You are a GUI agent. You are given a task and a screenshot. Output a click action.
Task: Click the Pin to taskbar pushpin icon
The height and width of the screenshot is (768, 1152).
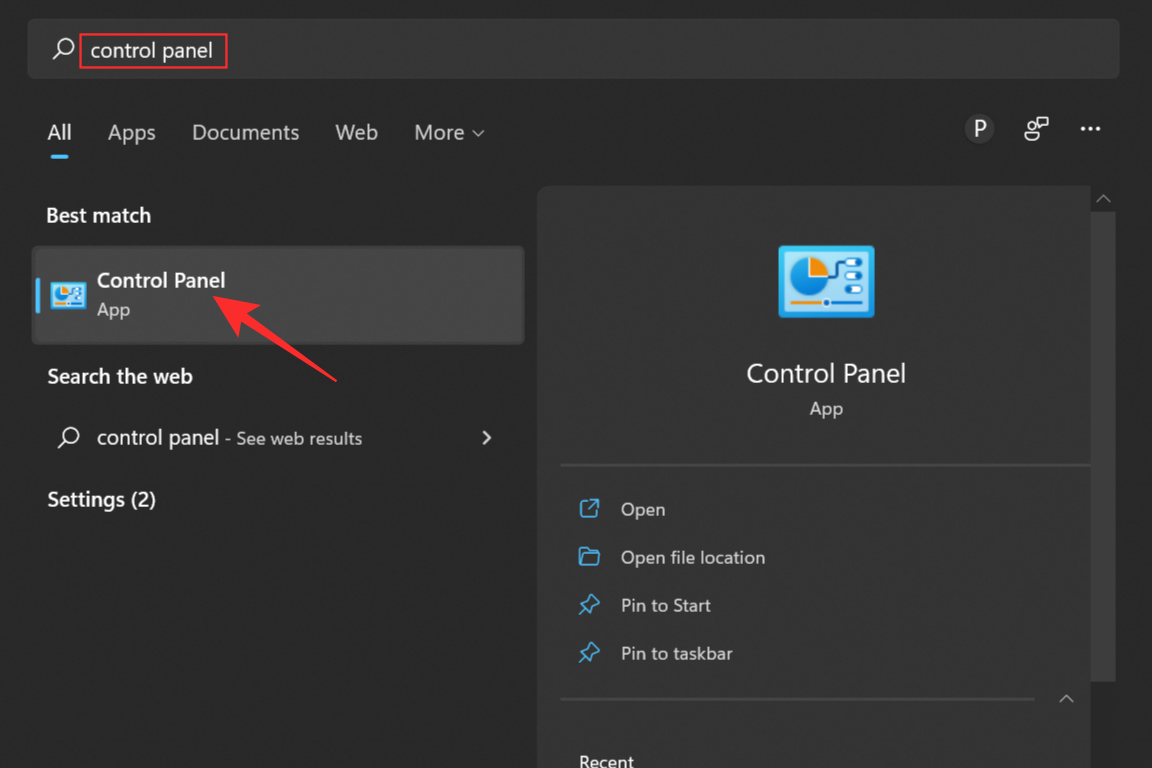590,653
